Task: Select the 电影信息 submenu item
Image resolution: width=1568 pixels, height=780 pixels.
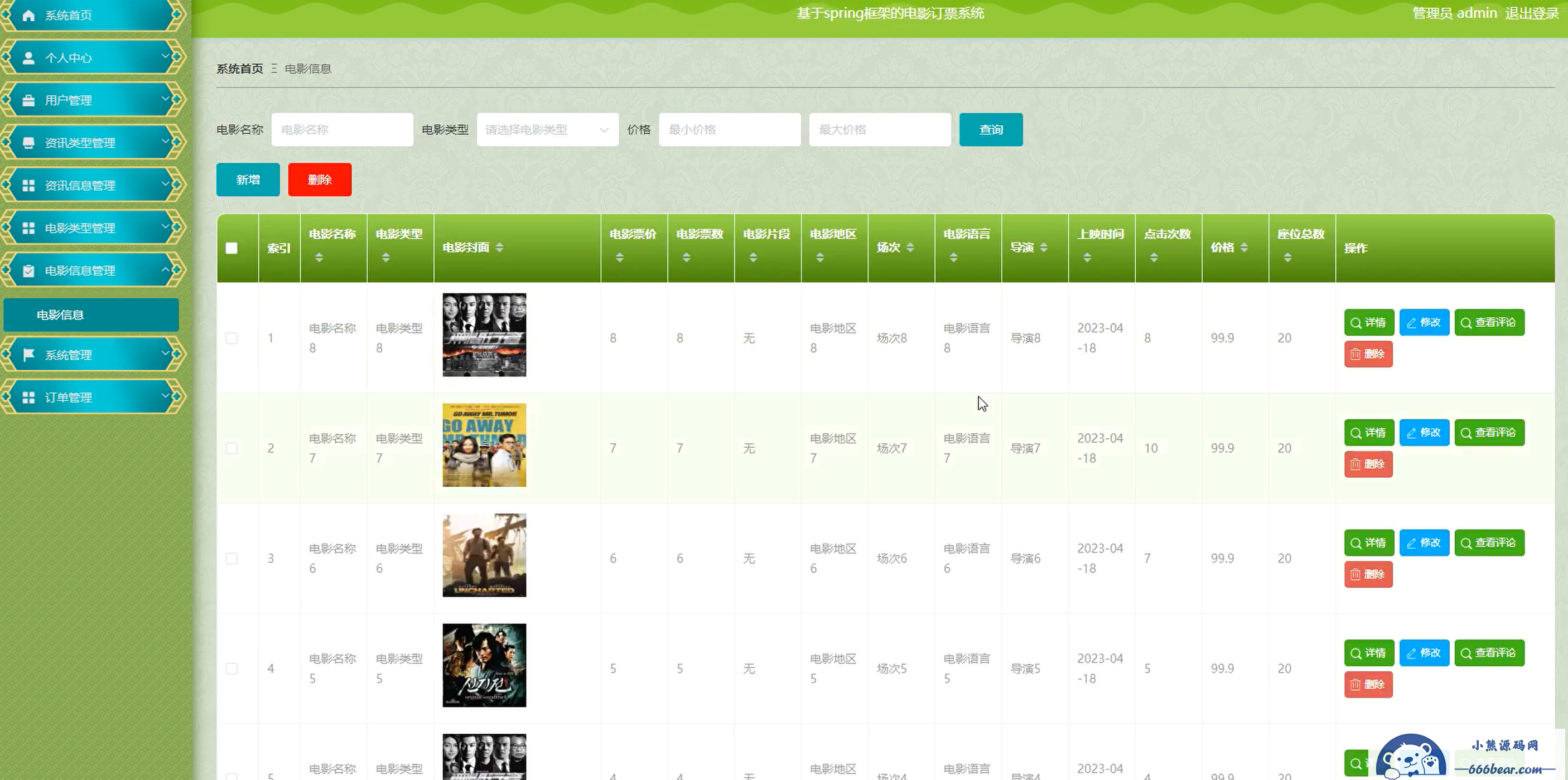Action: pos(91,314)
